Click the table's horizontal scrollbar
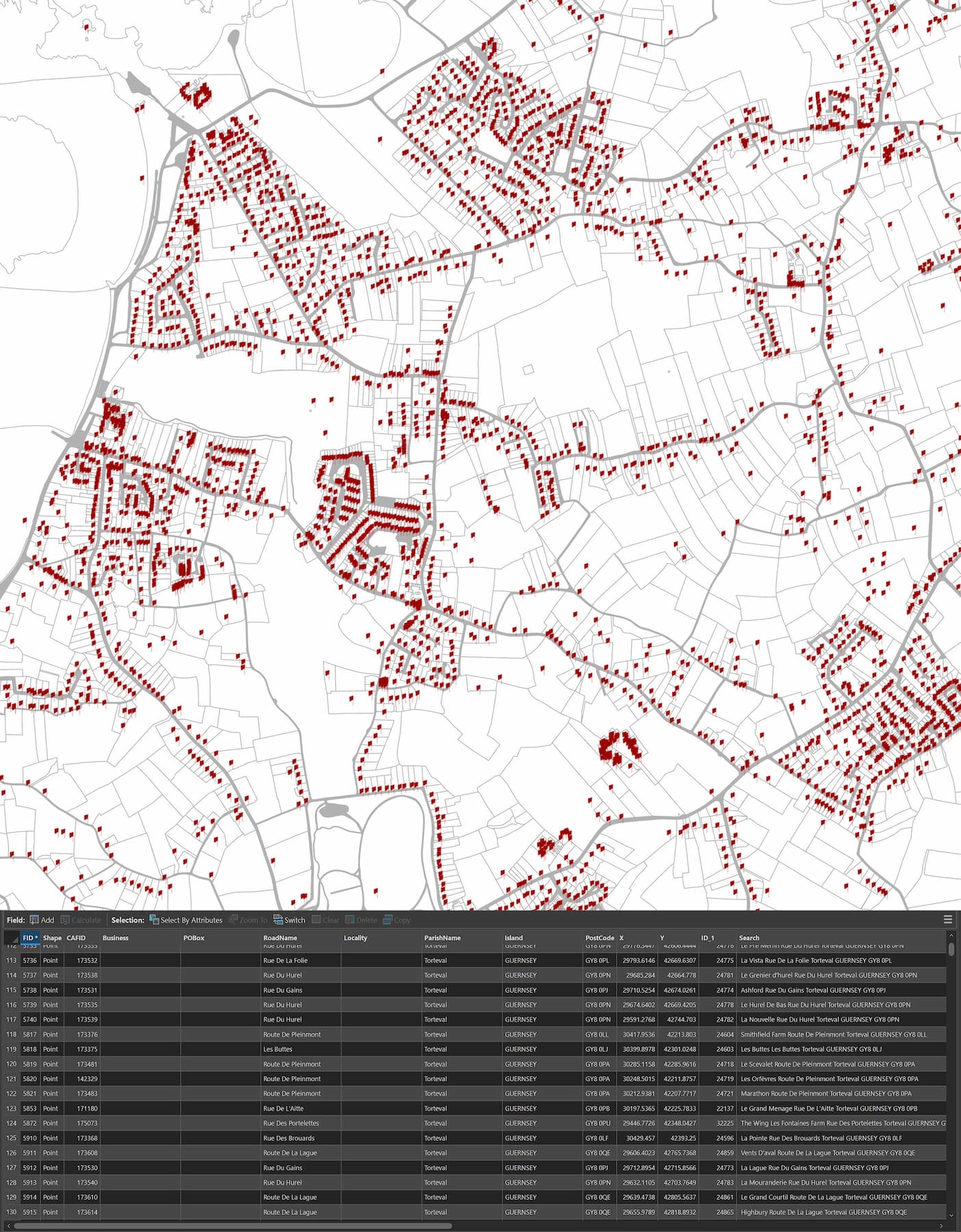The height and width of the screenshot is (1232, 961). click(233, 1226)
